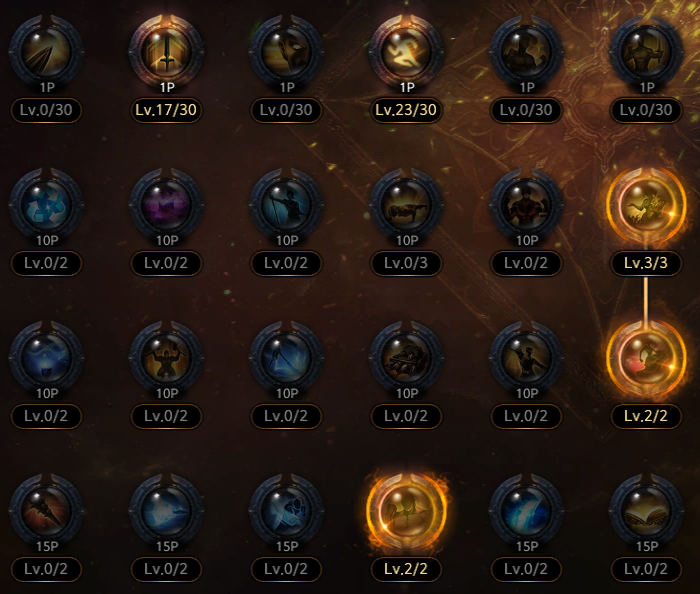Click the running figure skill at Lv.23/30

(x=406, y=52)
